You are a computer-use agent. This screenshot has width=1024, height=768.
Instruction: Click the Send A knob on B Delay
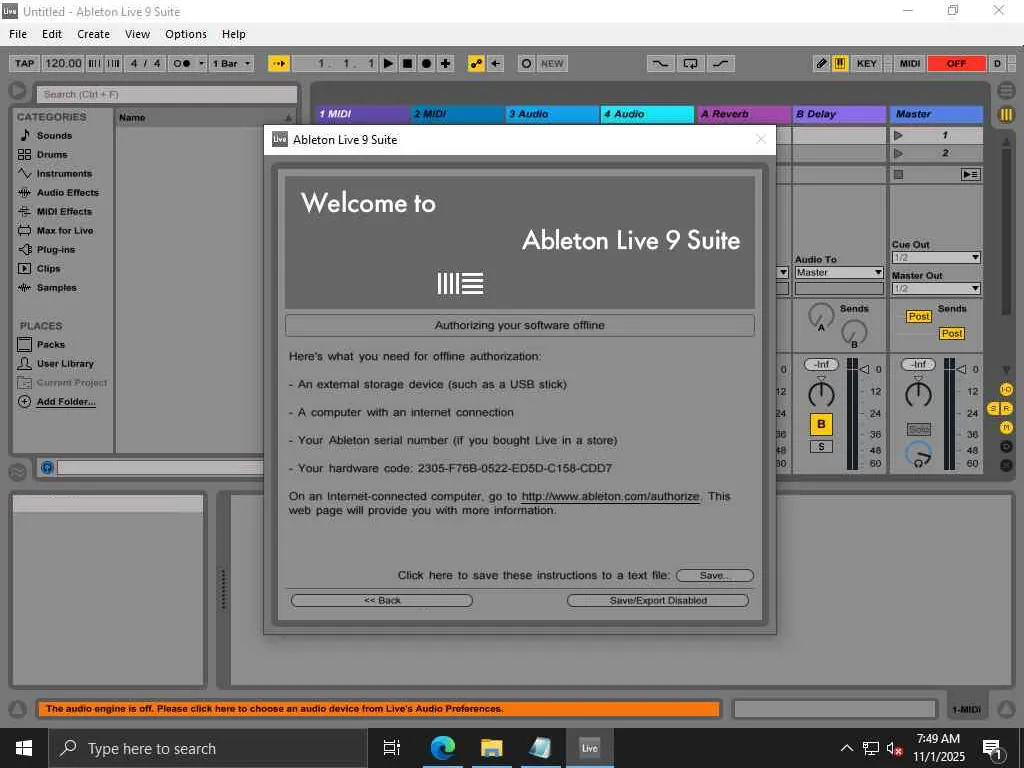(821, 315)
